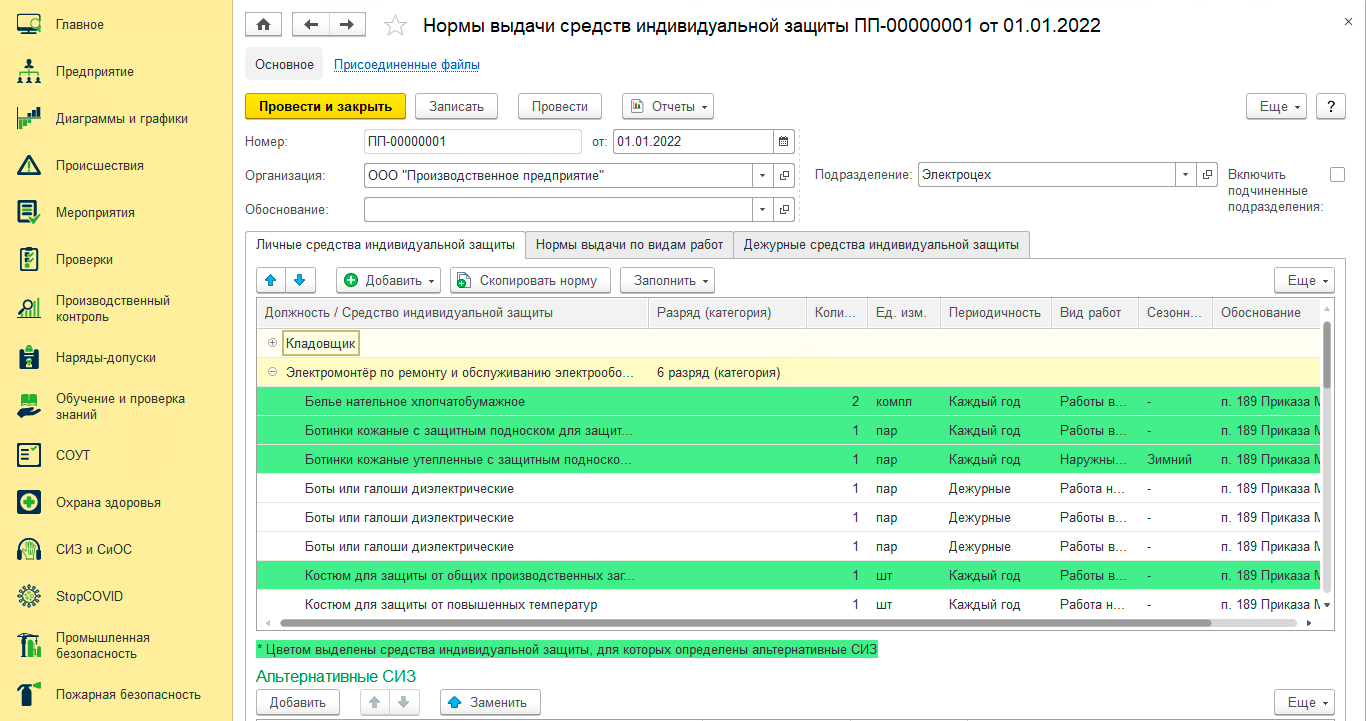
Task: Open the Происшествия warning icon
Action: (29, 165)
